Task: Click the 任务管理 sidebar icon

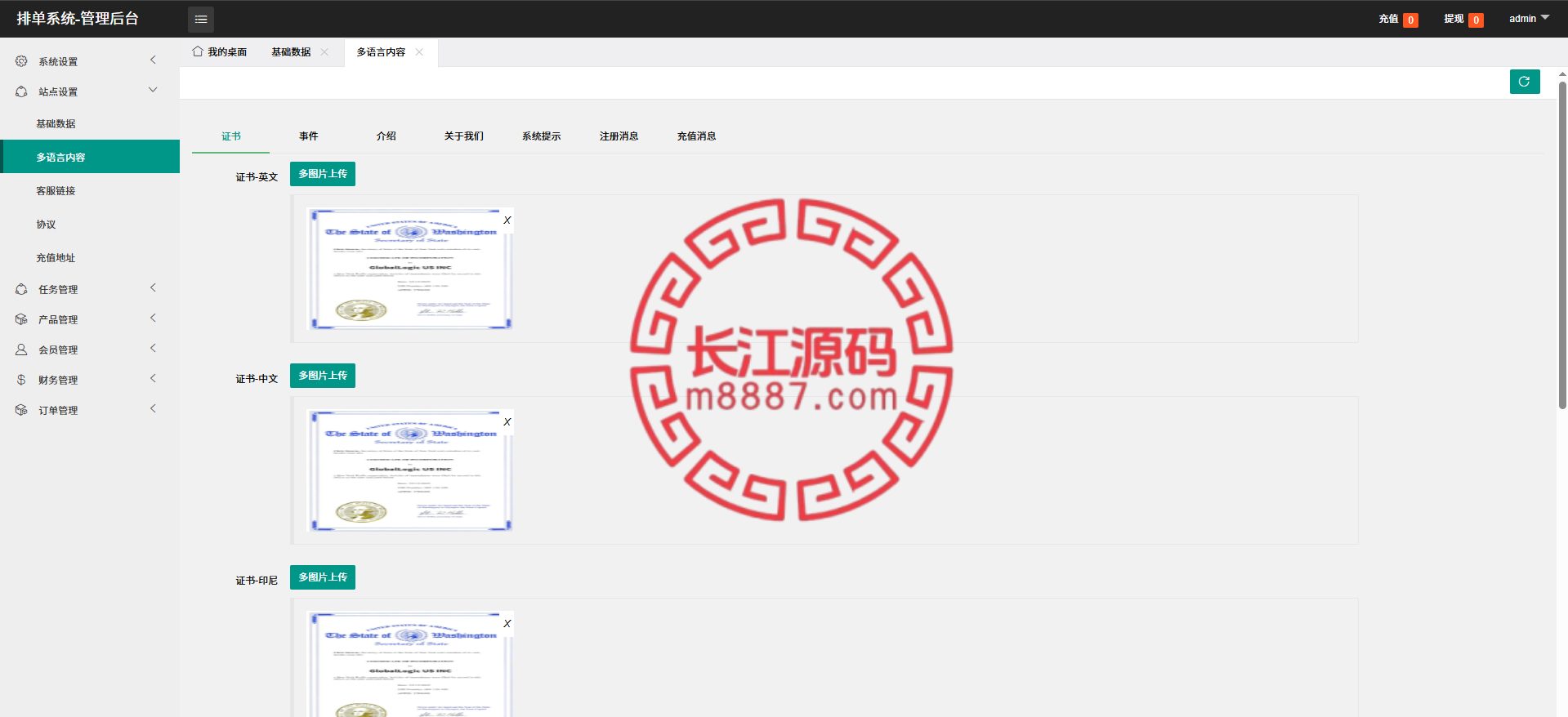Action: click(21, 289)
